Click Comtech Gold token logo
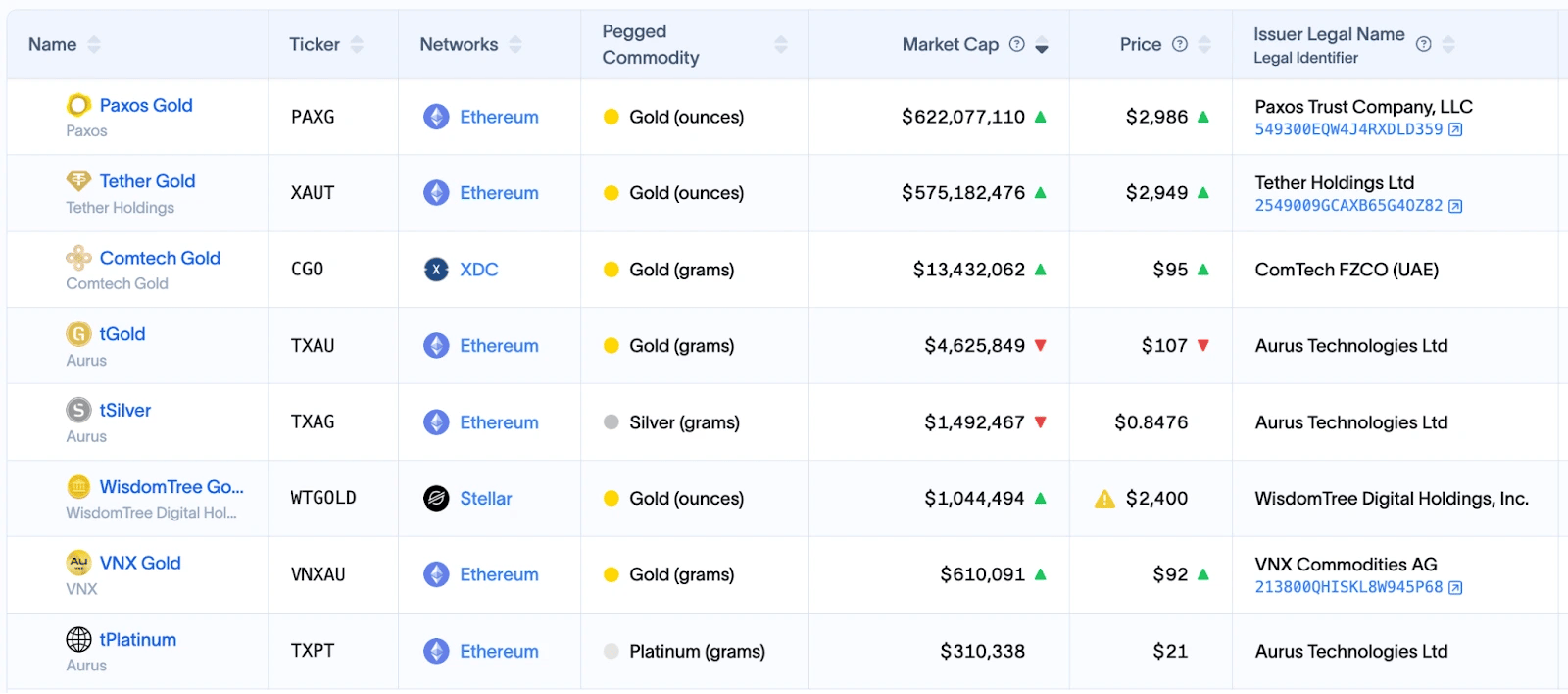The width and height of the screenshot is (1568, 694). (78, 258)
